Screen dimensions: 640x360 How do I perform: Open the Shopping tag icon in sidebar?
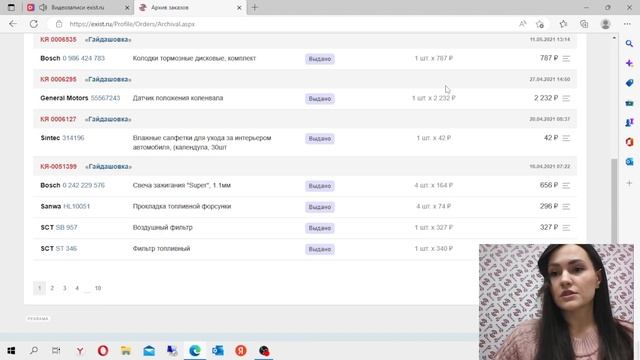click(629, 83)
